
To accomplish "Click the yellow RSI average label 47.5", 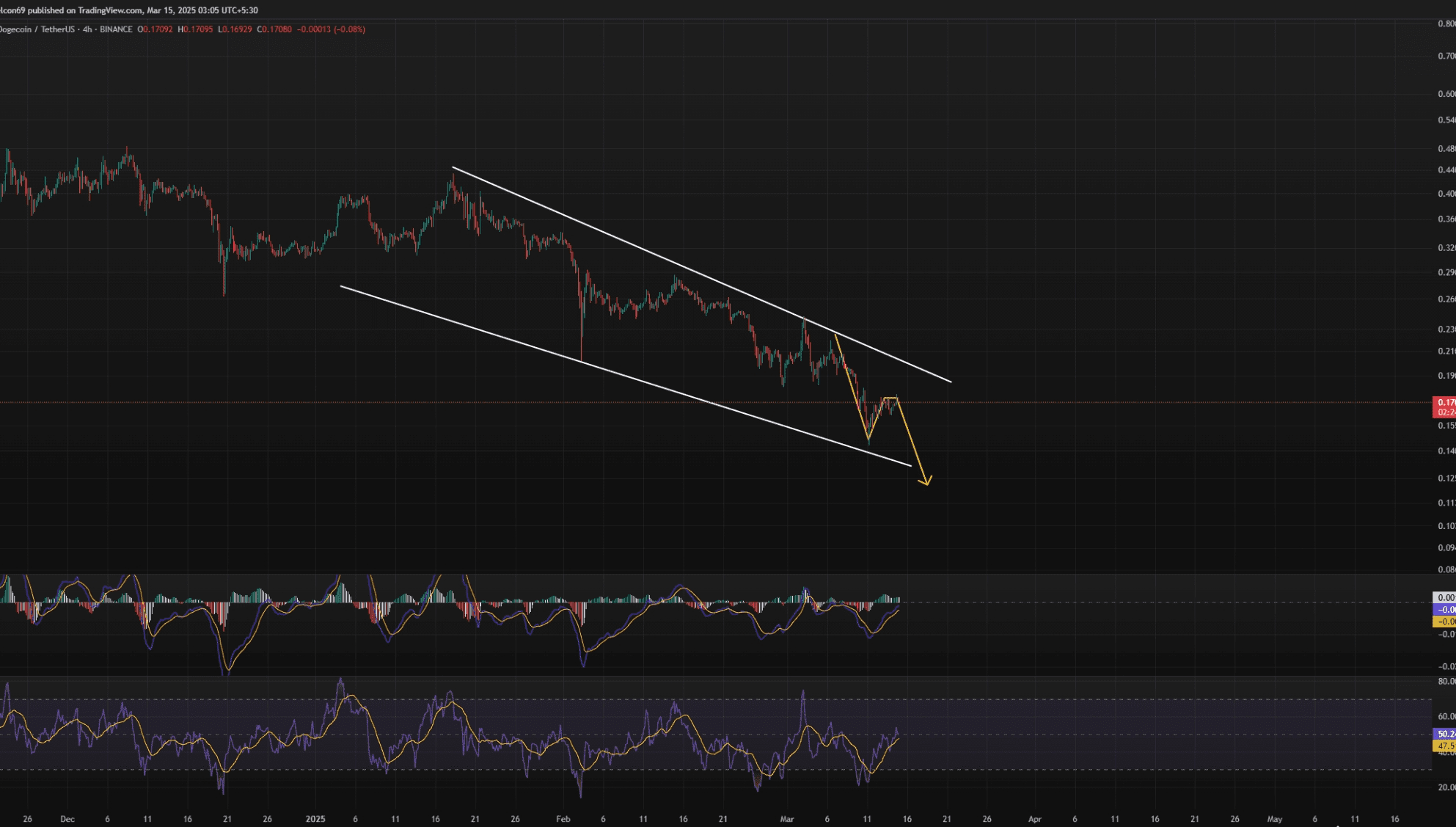I will 1445,746.
